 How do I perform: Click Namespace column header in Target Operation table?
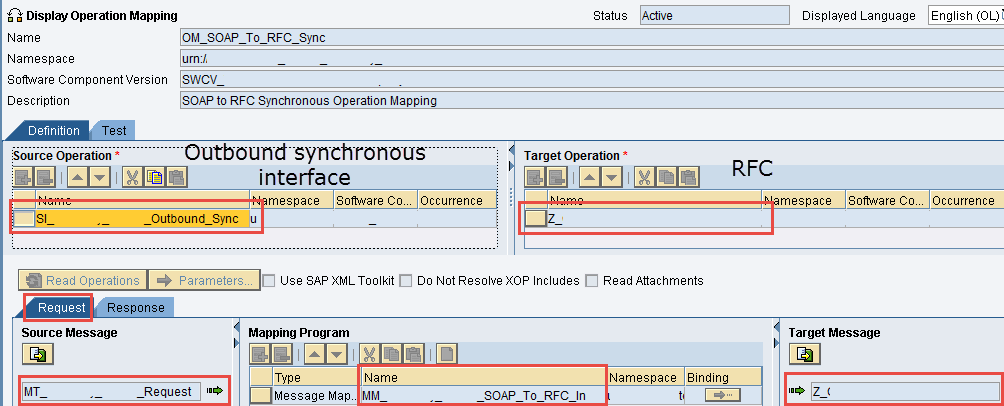[803, 200]
